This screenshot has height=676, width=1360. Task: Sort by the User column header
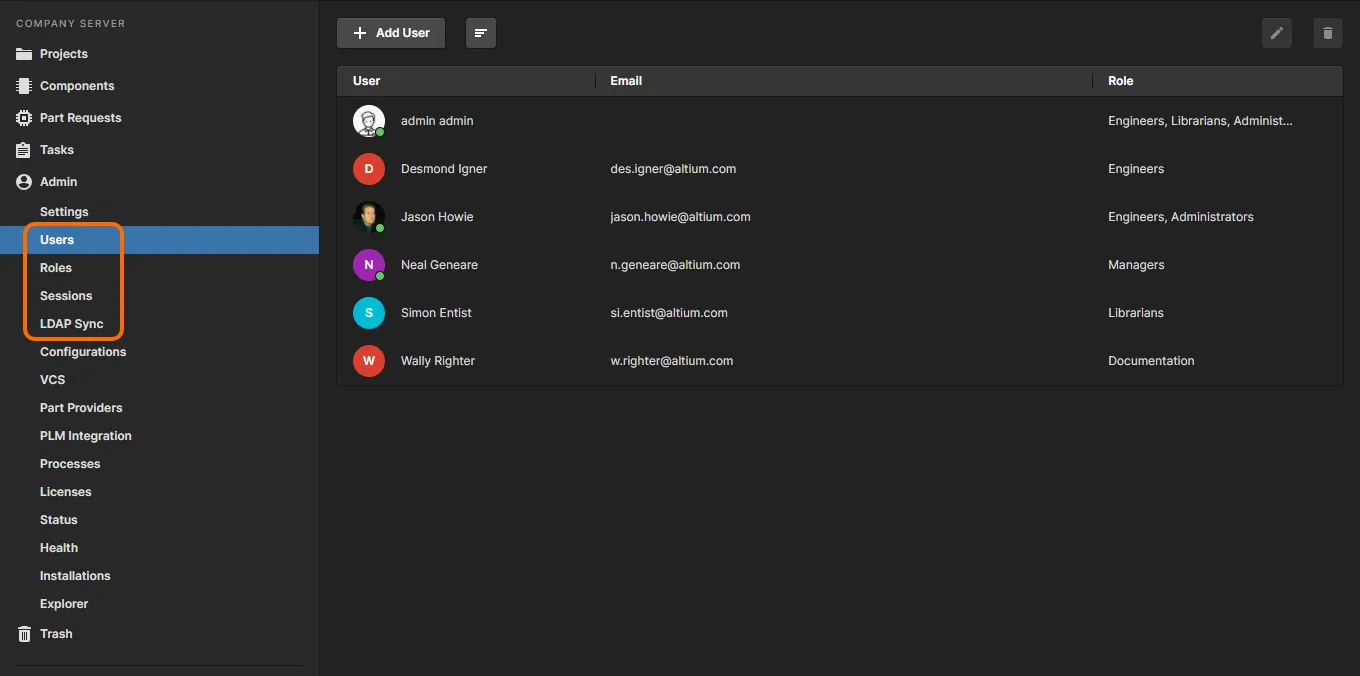(367, 81)
